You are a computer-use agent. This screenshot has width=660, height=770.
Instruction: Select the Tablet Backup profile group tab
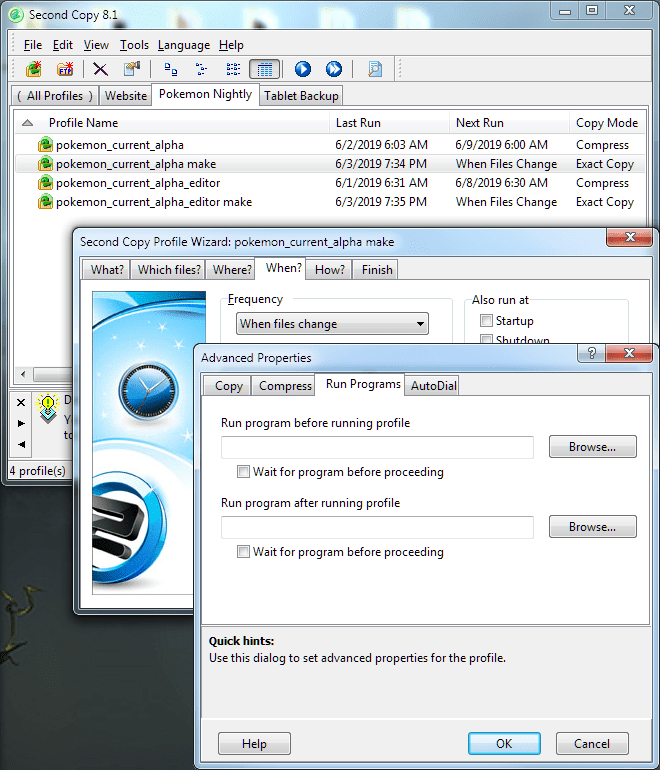click(301, 96)
